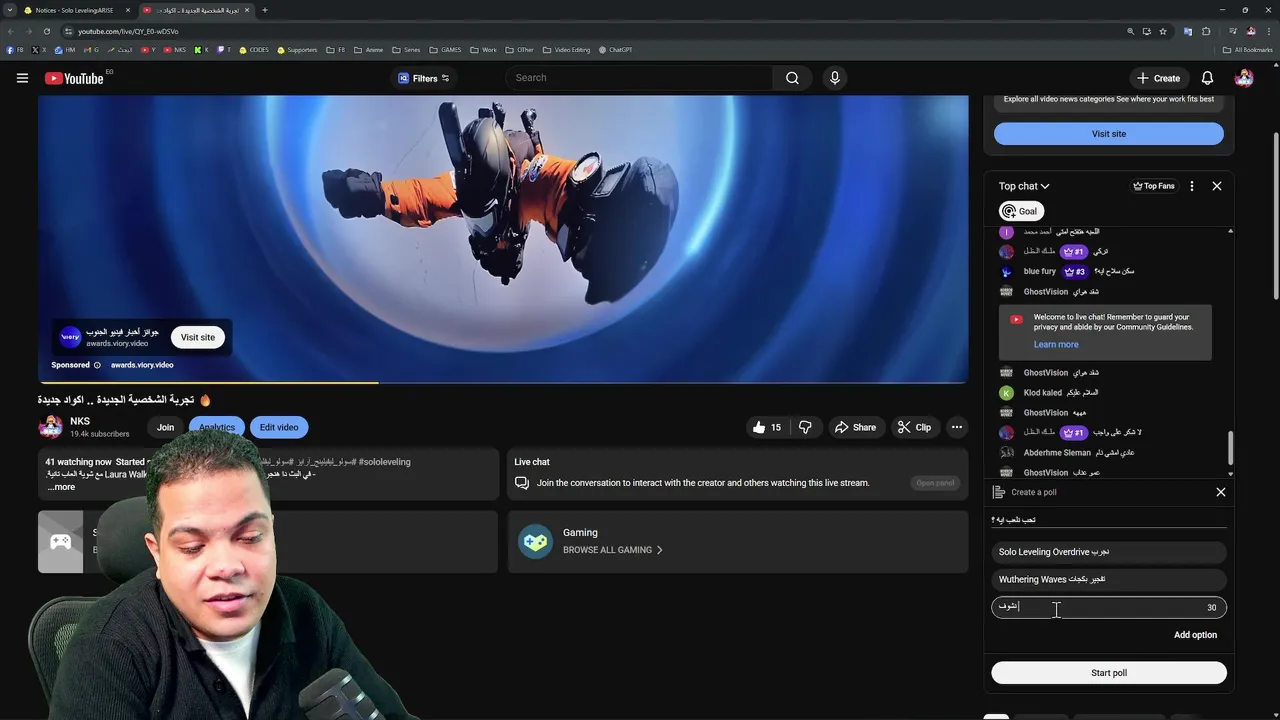This screenshot has width=1280, height=720.
Task: Open live chat more options menu
Action: [x=1191, y=186]
